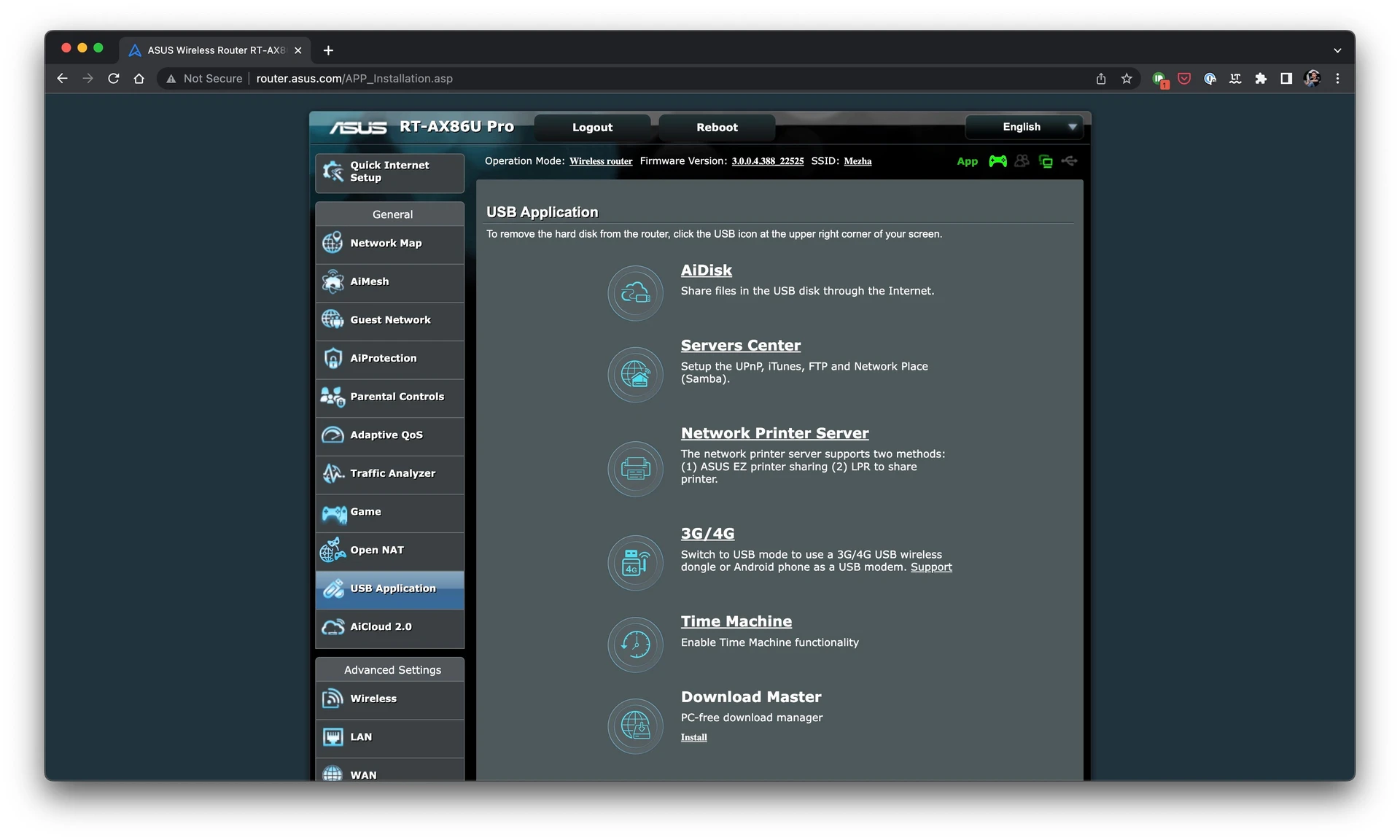Click firmware version 3.0.0.4.388_22525 link

pos(767,161)
